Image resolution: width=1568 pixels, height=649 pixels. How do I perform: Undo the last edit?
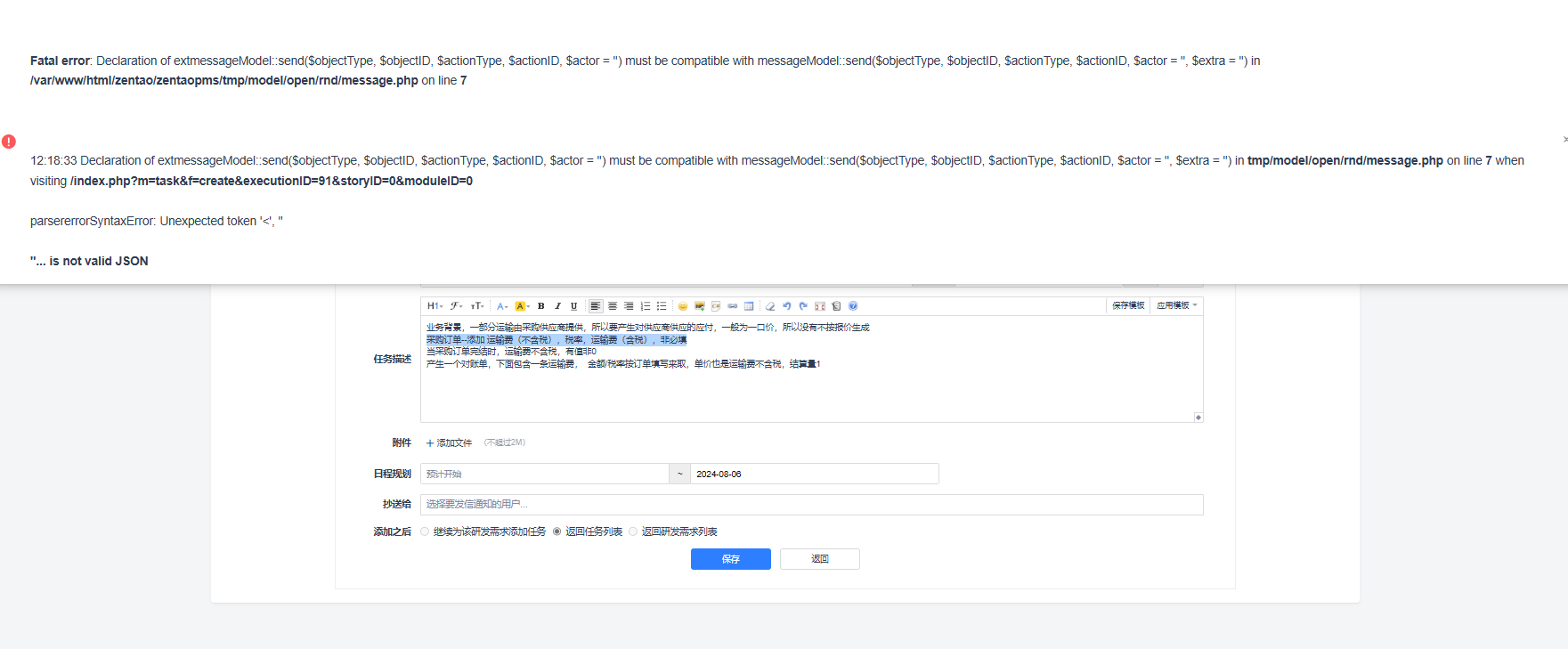point(787,306)
